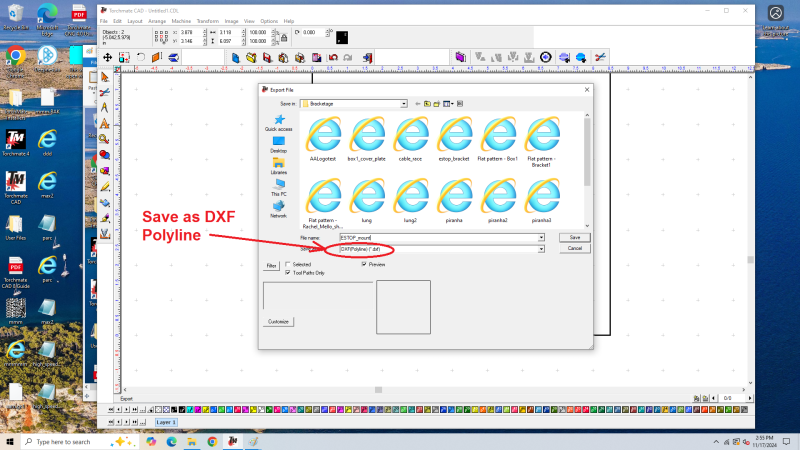
Task: Open Network location in dialog sidebar
Action: point(279,210)
